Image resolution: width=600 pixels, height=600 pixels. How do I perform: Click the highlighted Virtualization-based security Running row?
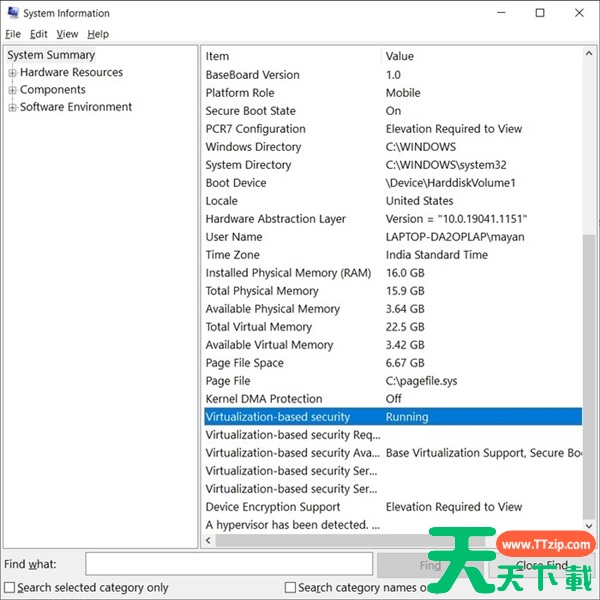pos(393,416)
